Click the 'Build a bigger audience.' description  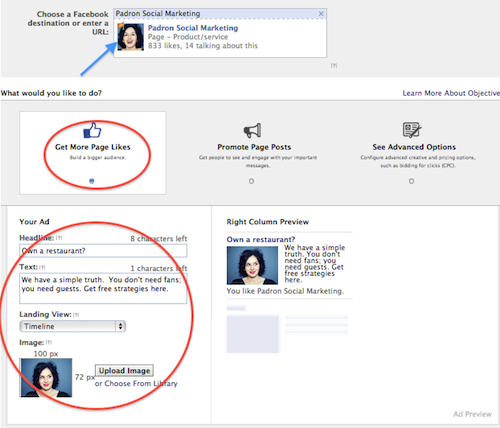tap(98, 158)
